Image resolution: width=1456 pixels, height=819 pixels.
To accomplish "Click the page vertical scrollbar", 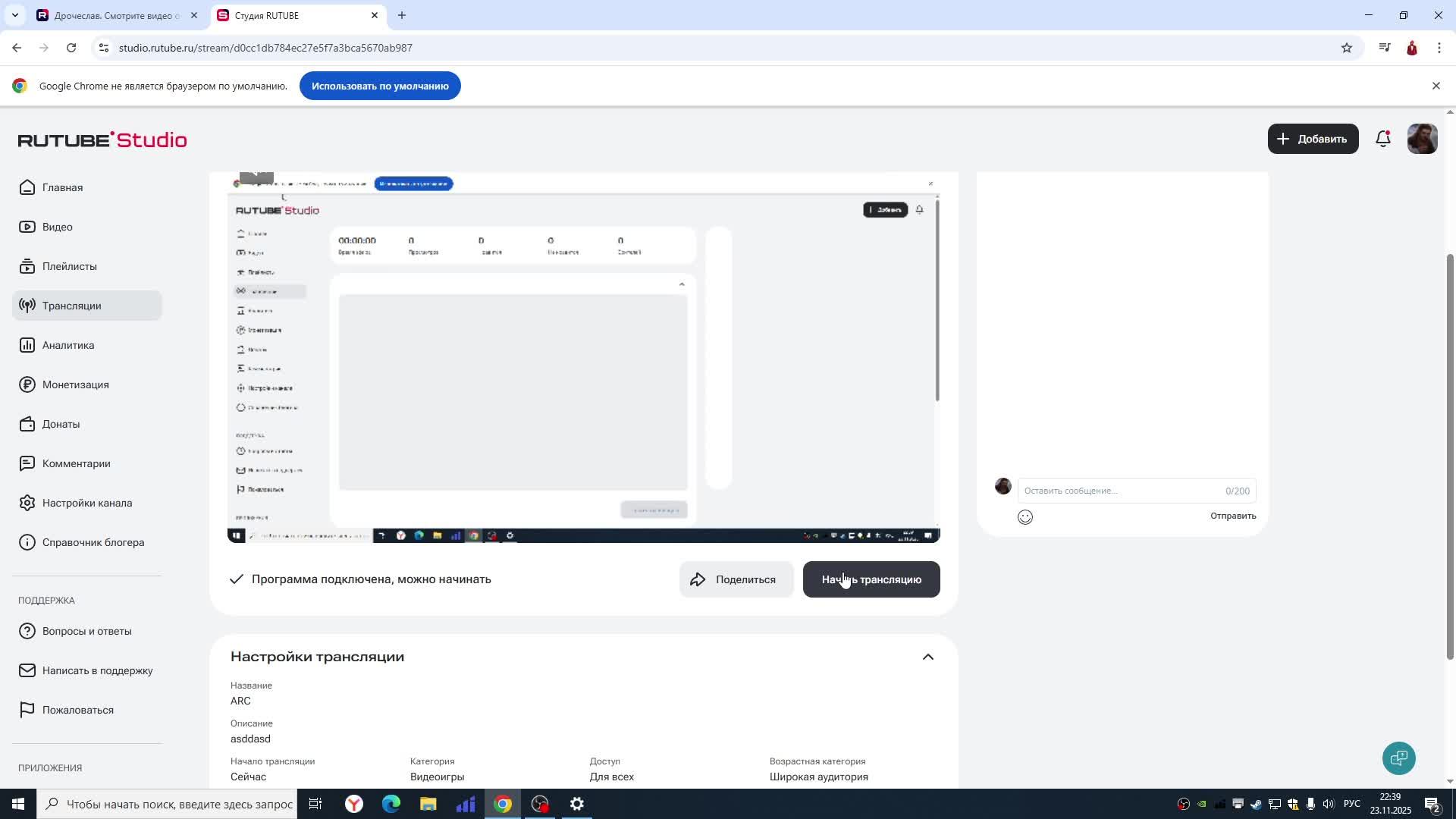I will click(x=1450, y=455).
